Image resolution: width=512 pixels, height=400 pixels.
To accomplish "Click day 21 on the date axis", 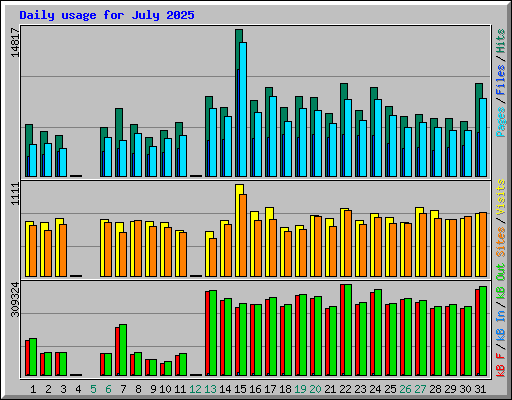I will 330,389.
